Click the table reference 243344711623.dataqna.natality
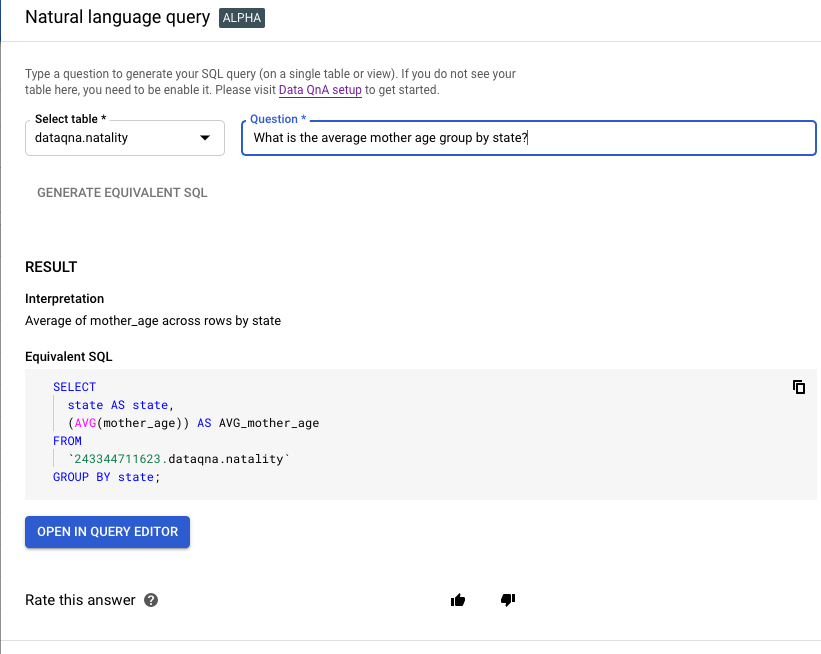Screen dimensions: 821x654 point(179,459)
